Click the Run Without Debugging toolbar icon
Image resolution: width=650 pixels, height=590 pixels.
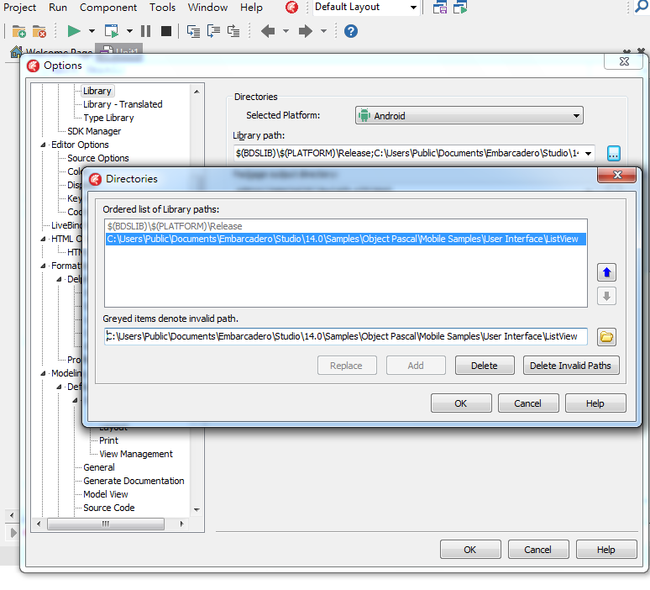tap(112, 31)
